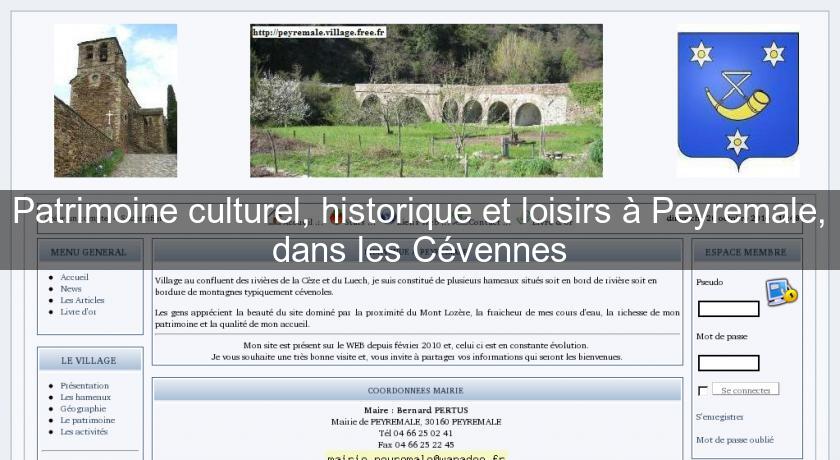Click the Mot de passe label
Image resolution: width=840 pixels, height=460 pixels.
722,336
